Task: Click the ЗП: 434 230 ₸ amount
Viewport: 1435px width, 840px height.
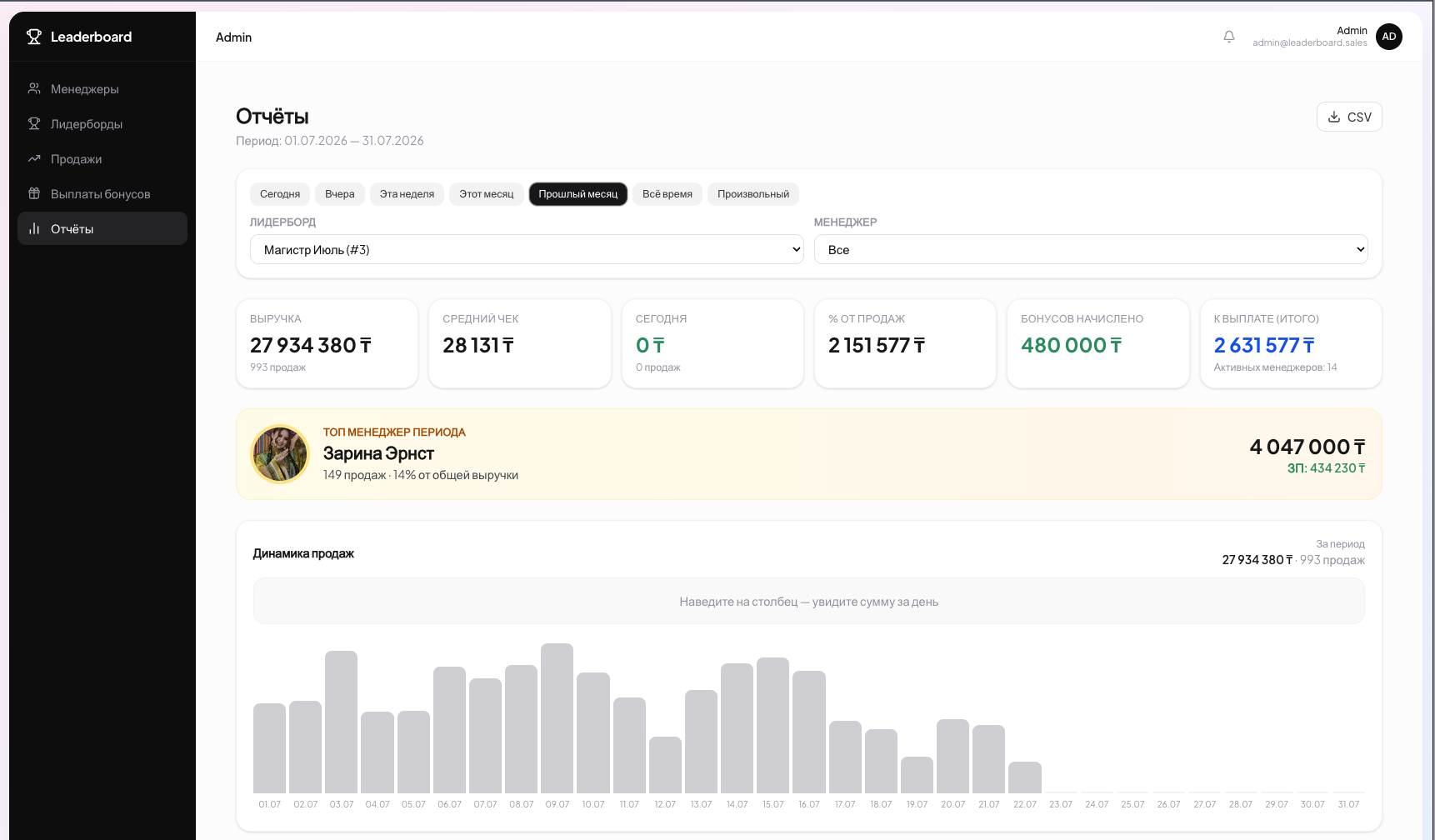Action: 1326,468
